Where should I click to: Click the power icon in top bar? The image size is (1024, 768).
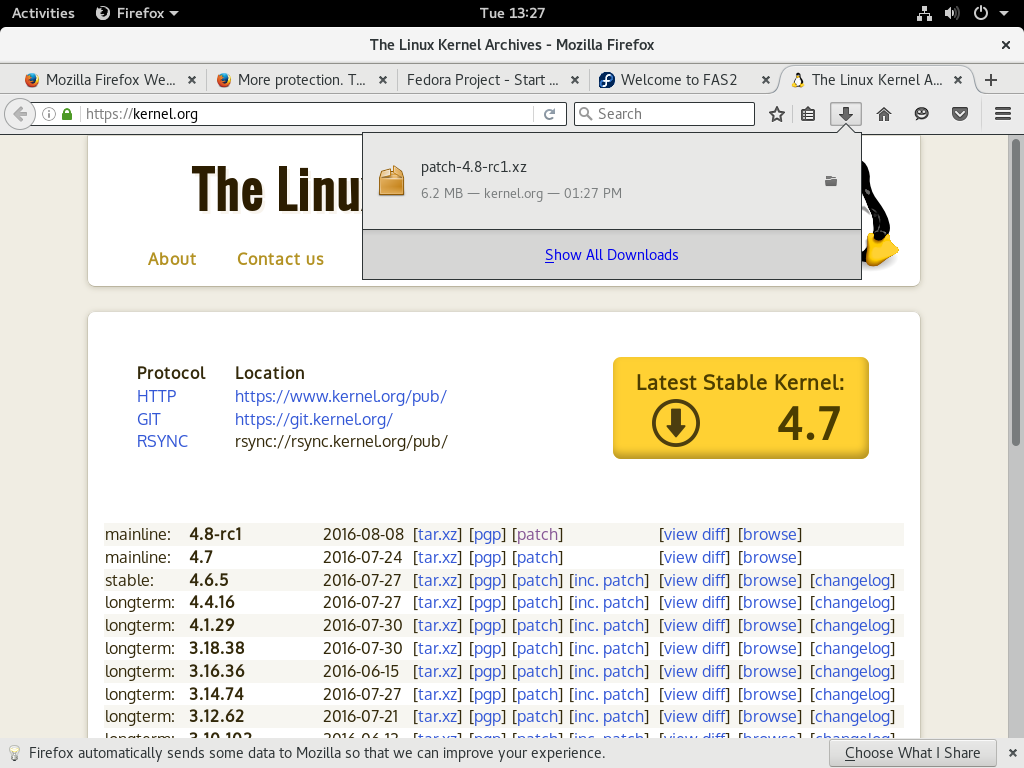click(x=981, y=13)
